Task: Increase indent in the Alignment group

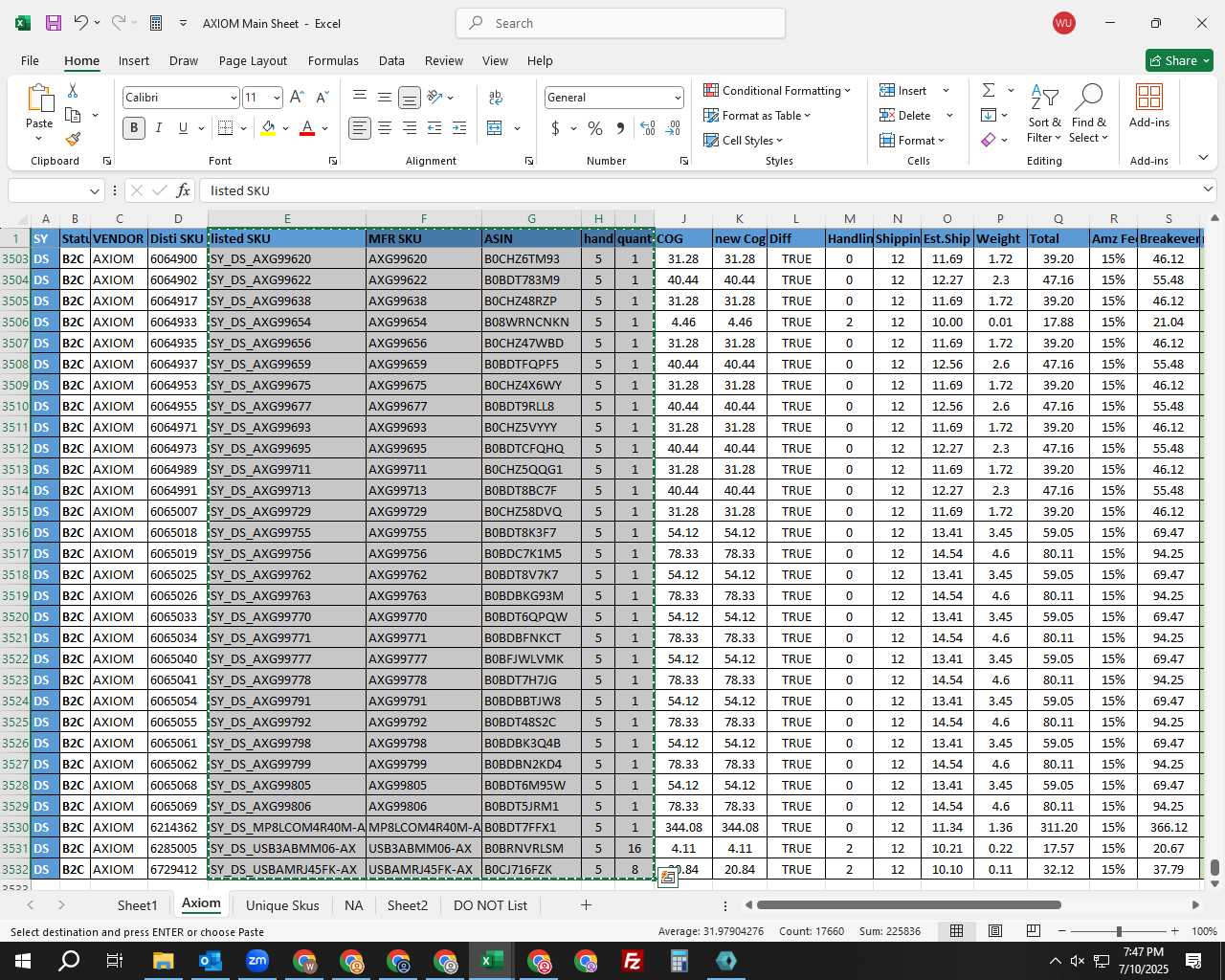Action: pyautogui.click(x=459, y=127)
